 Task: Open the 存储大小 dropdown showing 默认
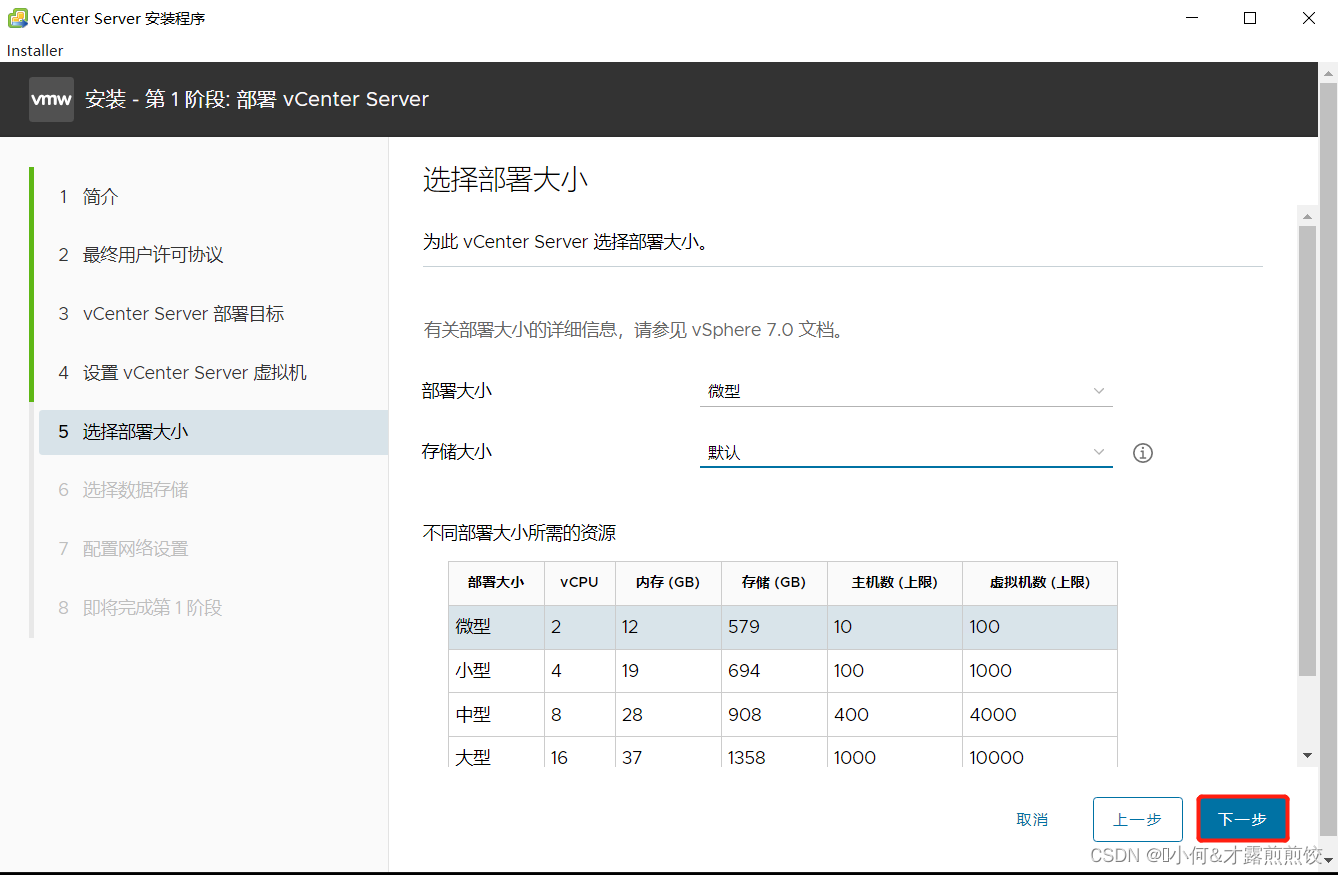pos(906,452)
